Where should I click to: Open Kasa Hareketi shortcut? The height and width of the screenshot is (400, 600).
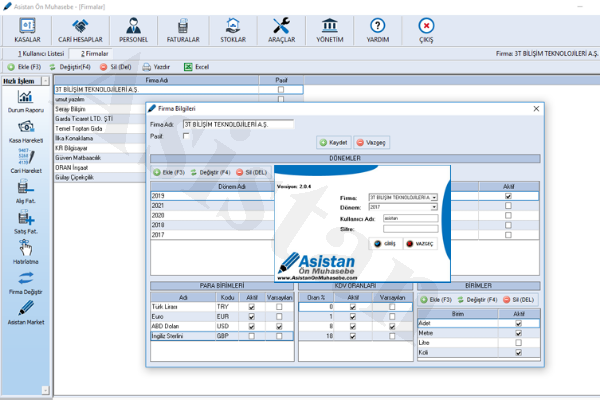(26, 132)
